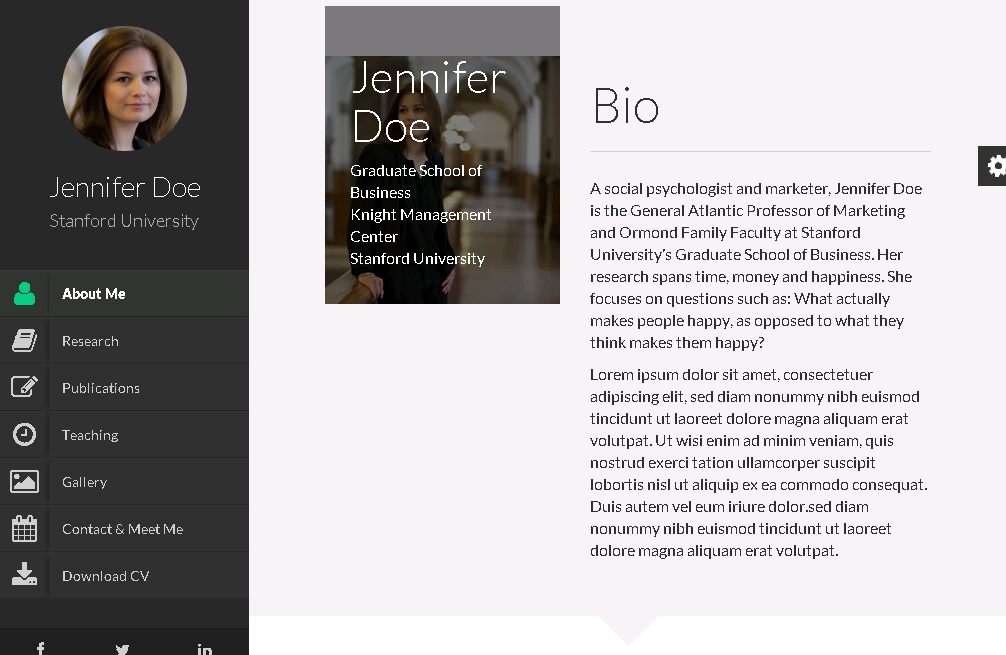Screen dimensions: 1006x655
Task: Open the LinkedIn profile icon
Action: (204, 649)
